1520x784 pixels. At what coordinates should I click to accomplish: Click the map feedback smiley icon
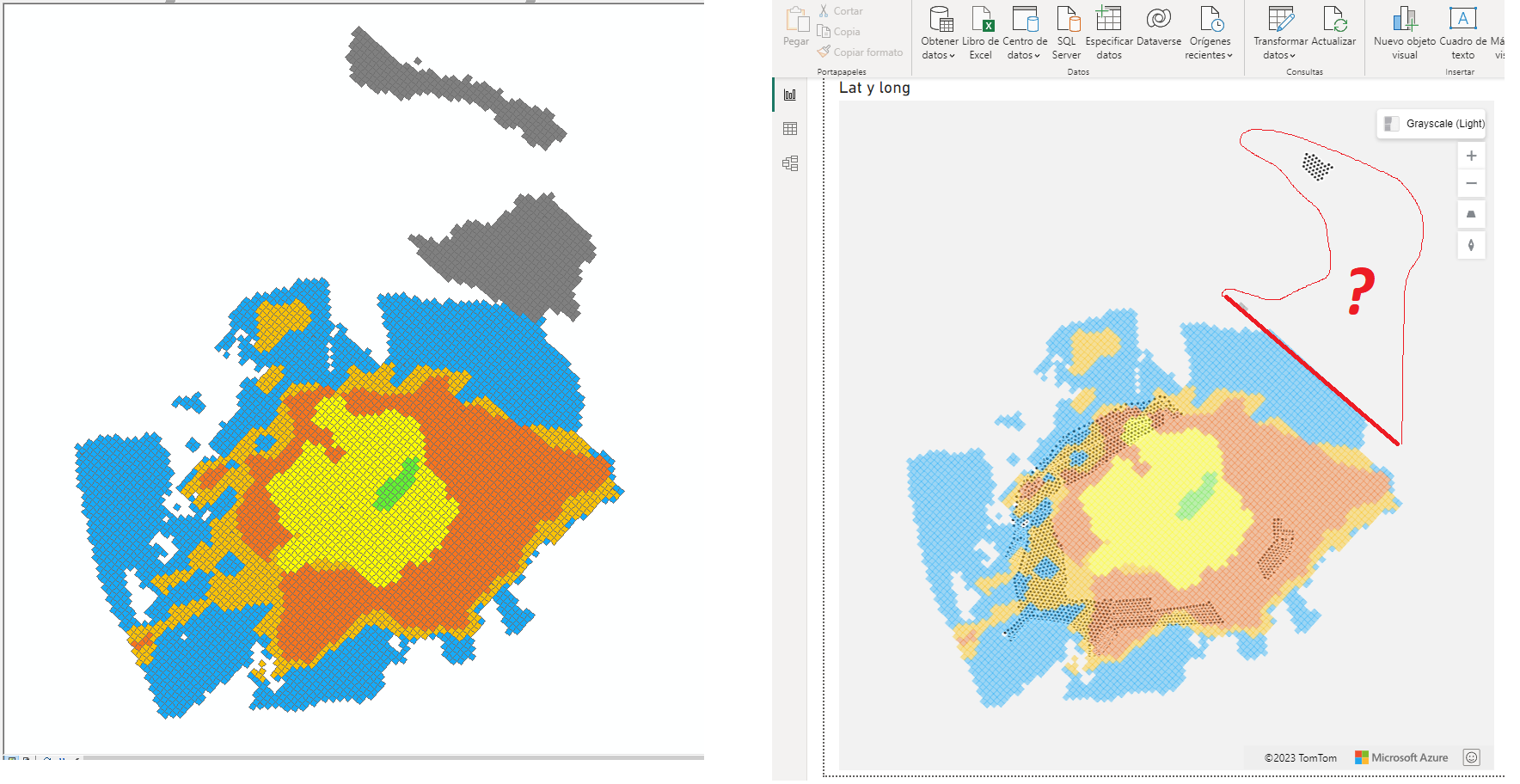coord(1471,757)
